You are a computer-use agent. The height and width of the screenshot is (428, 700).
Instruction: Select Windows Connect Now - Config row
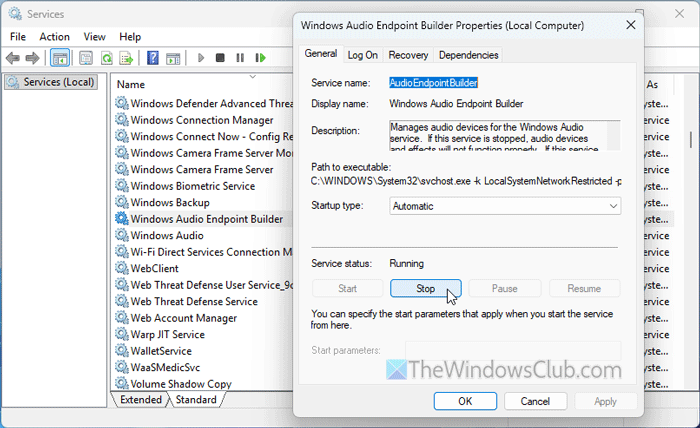pyautogui.click(x=204, y=136)
